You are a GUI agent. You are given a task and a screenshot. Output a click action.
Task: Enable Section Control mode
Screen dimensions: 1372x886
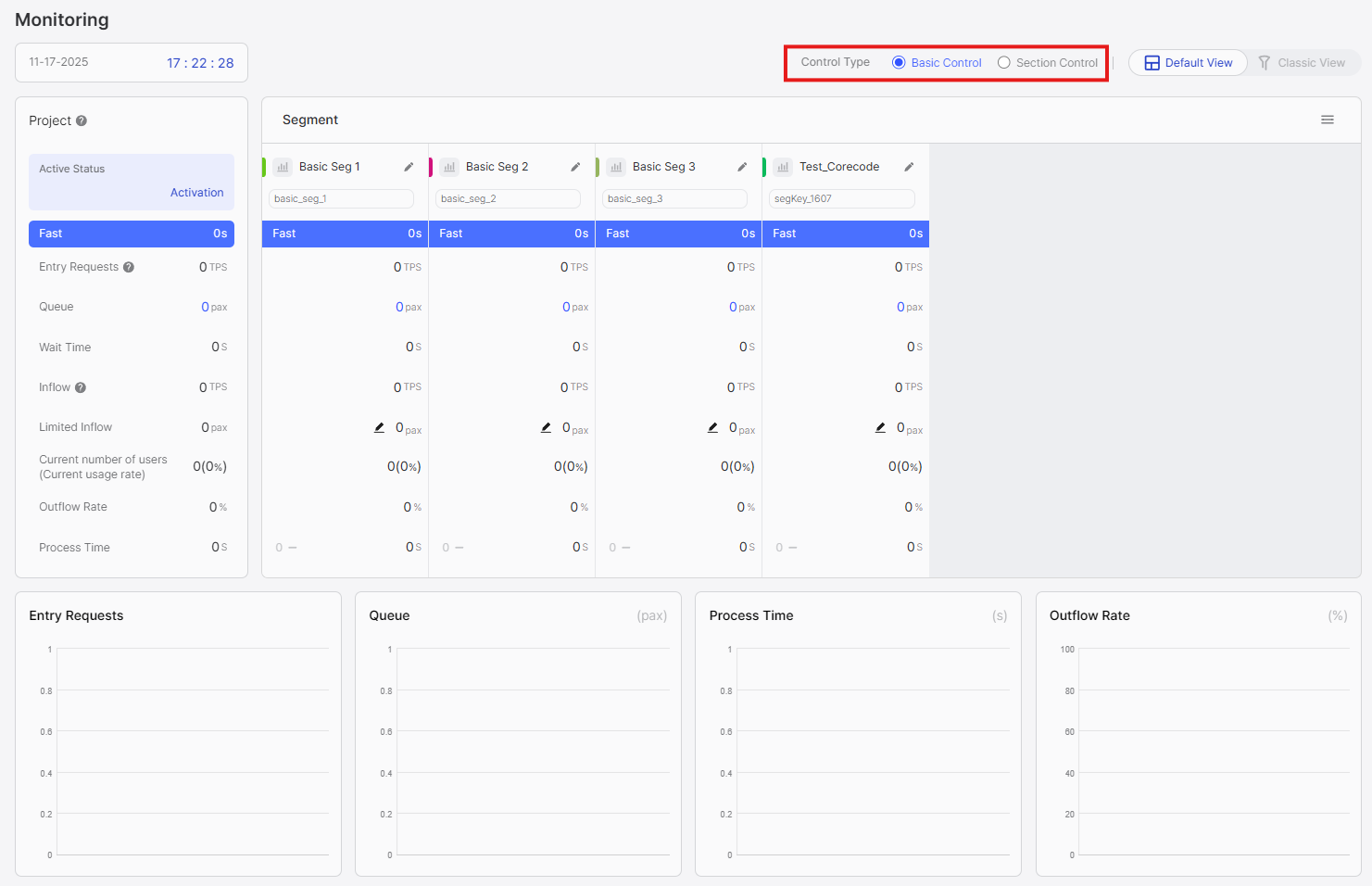1003,62
